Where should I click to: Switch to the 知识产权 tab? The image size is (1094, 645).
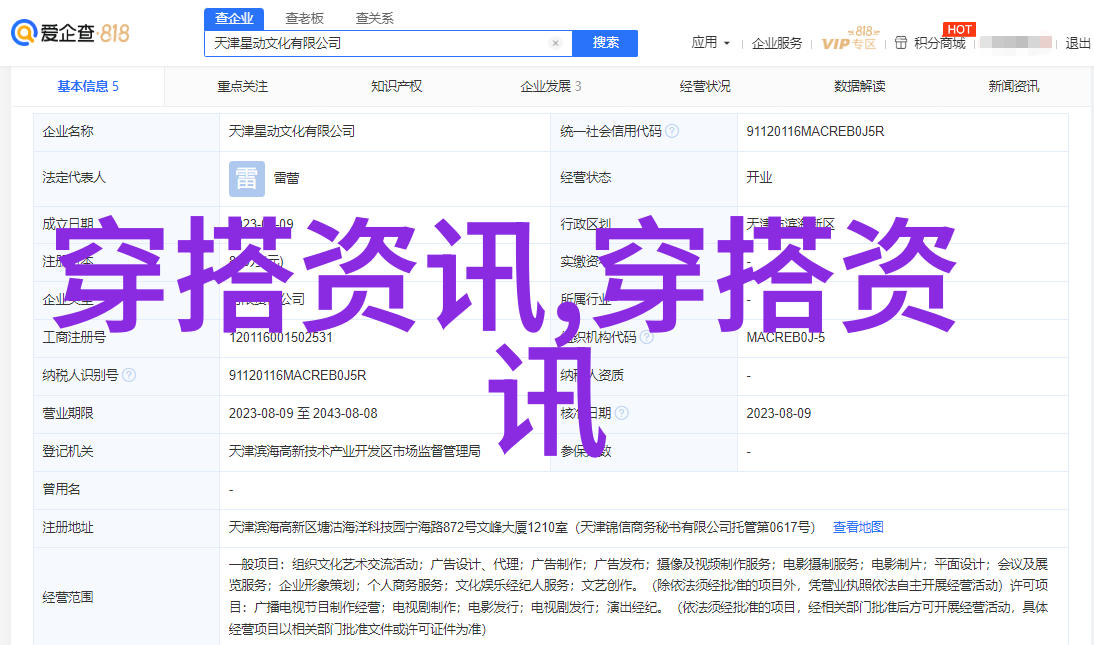coord(396,86)
